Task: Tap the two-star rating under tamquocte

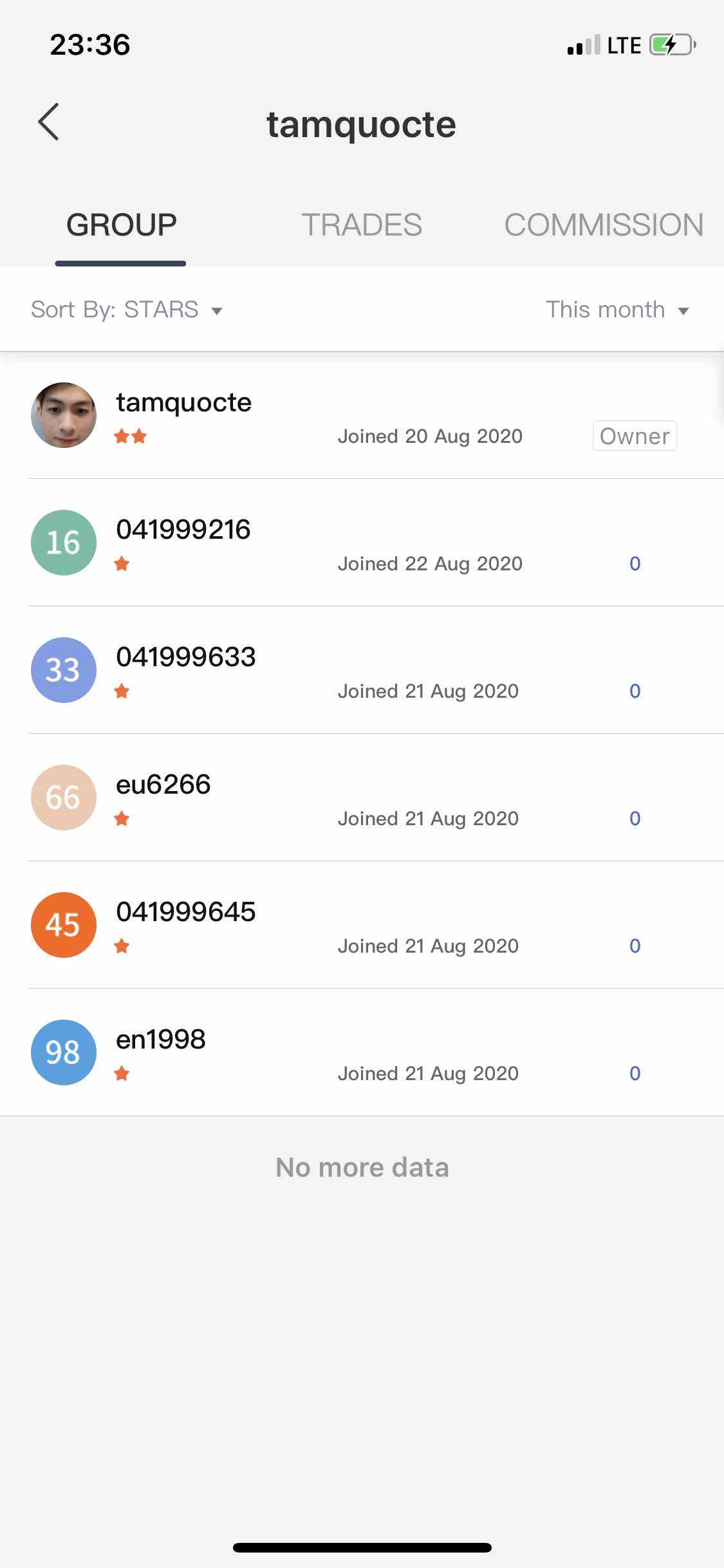Action: [x=131, y=436]
